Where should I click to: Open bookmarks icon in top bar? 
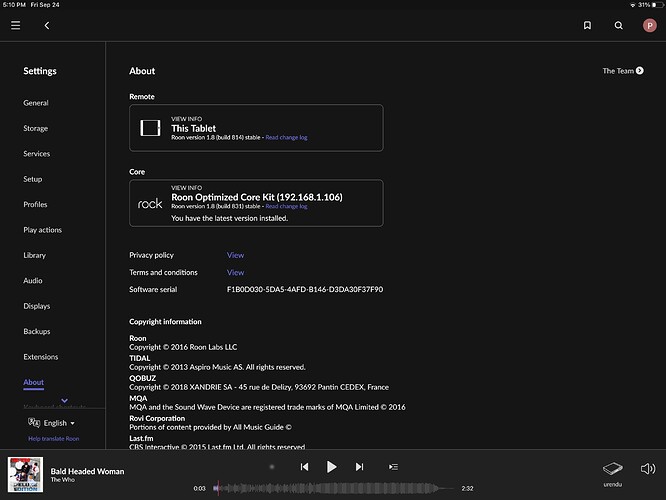coord(587,25)
